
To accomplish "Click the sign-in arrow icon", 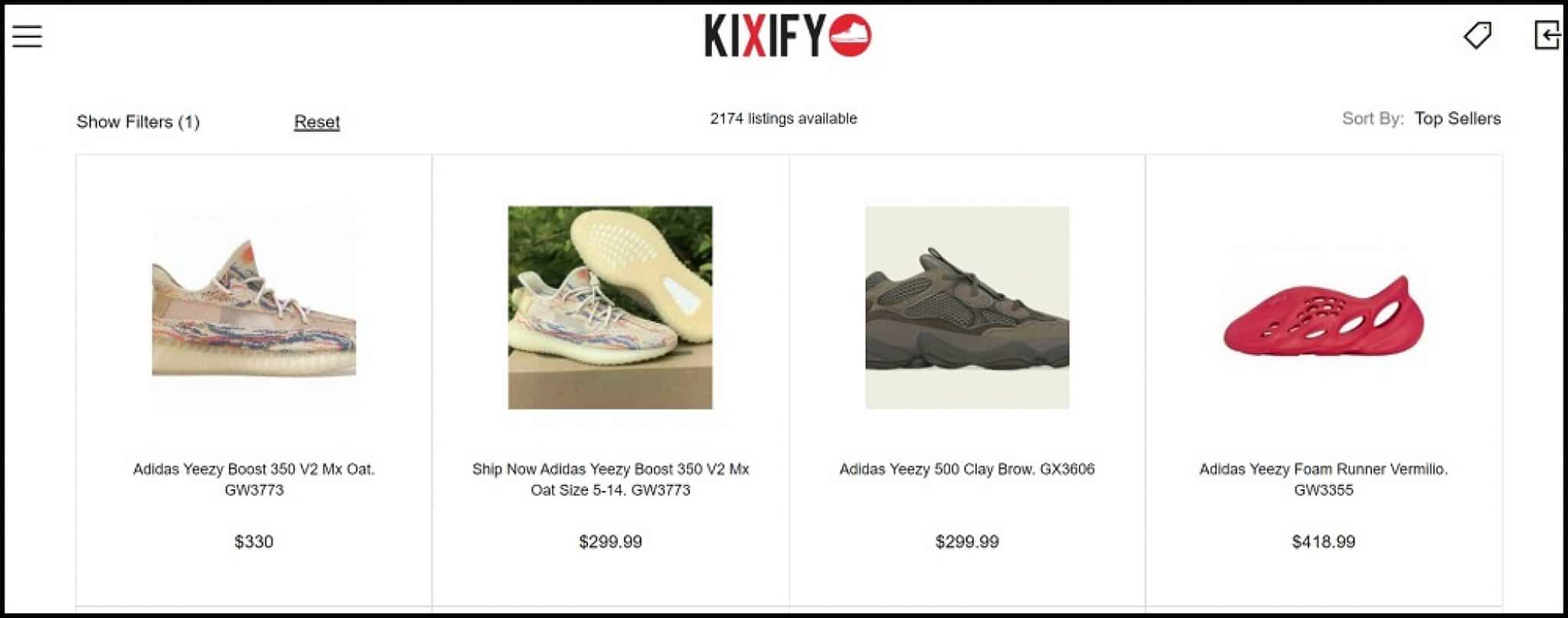I will click(1547, 35).
